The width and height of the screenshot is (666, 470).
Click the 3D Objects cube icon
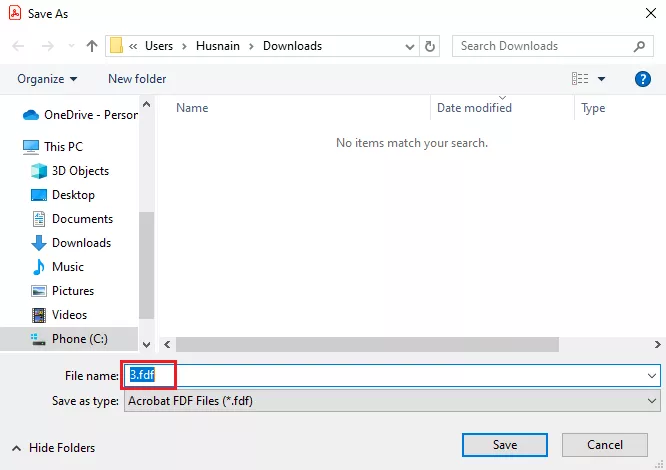coord(39,171)
